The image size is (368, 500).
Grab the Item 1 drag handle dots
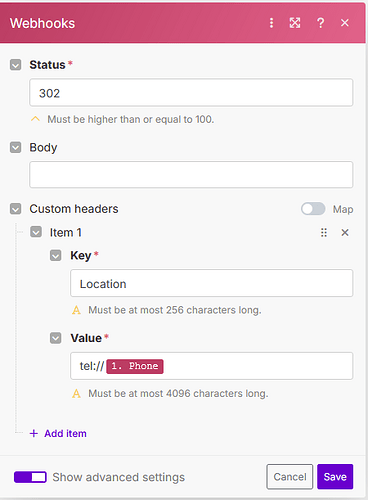point(324,232)
